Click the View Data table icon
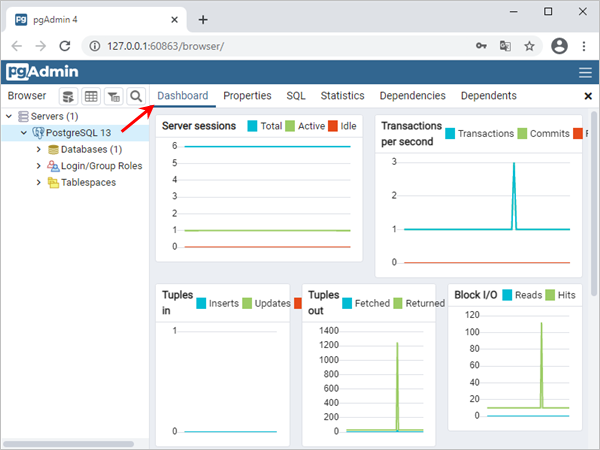This screenshot has height=450, width=600. 91,96
